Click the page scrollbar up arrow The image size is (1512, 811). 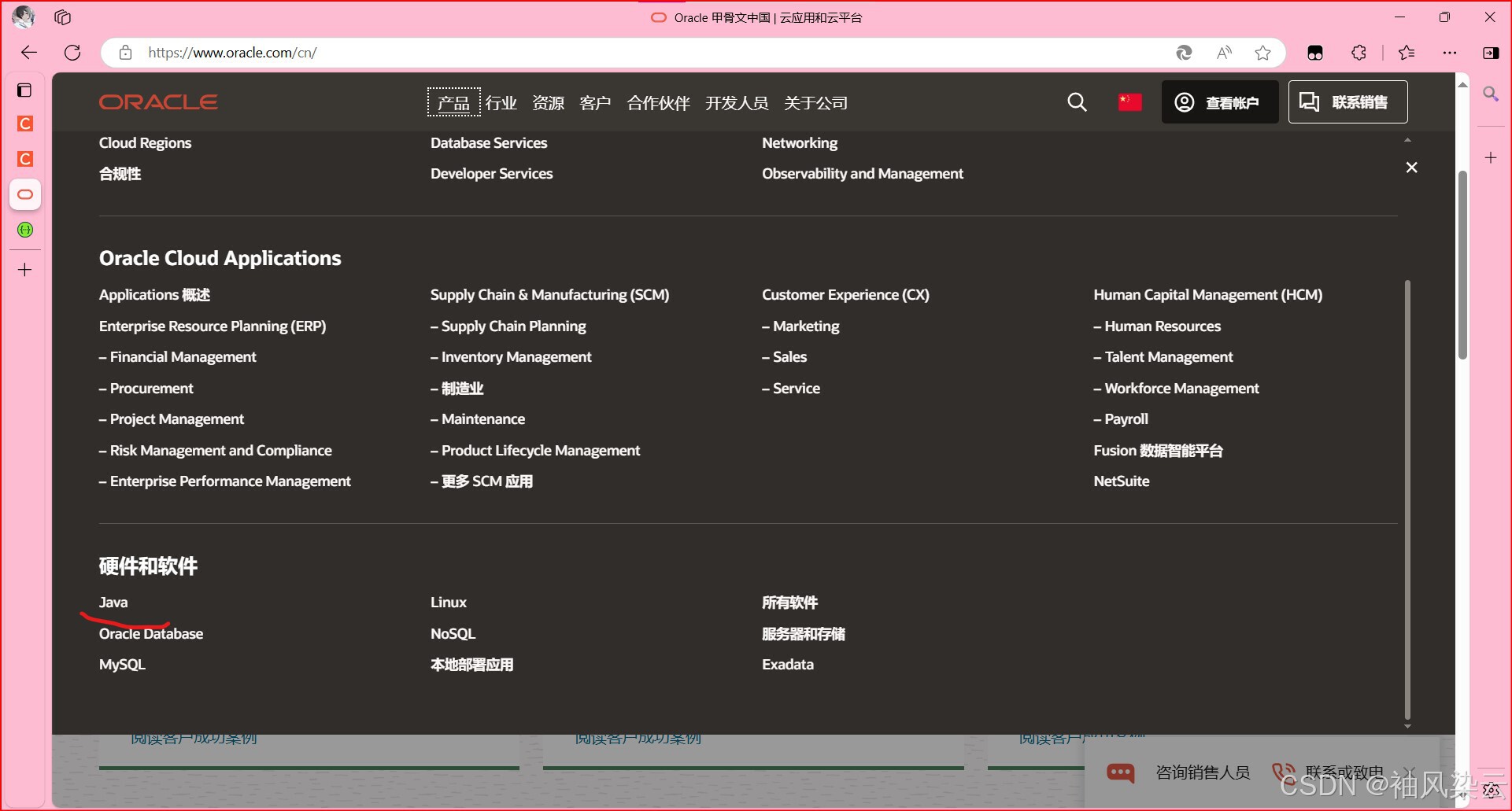pos(1462,84)
